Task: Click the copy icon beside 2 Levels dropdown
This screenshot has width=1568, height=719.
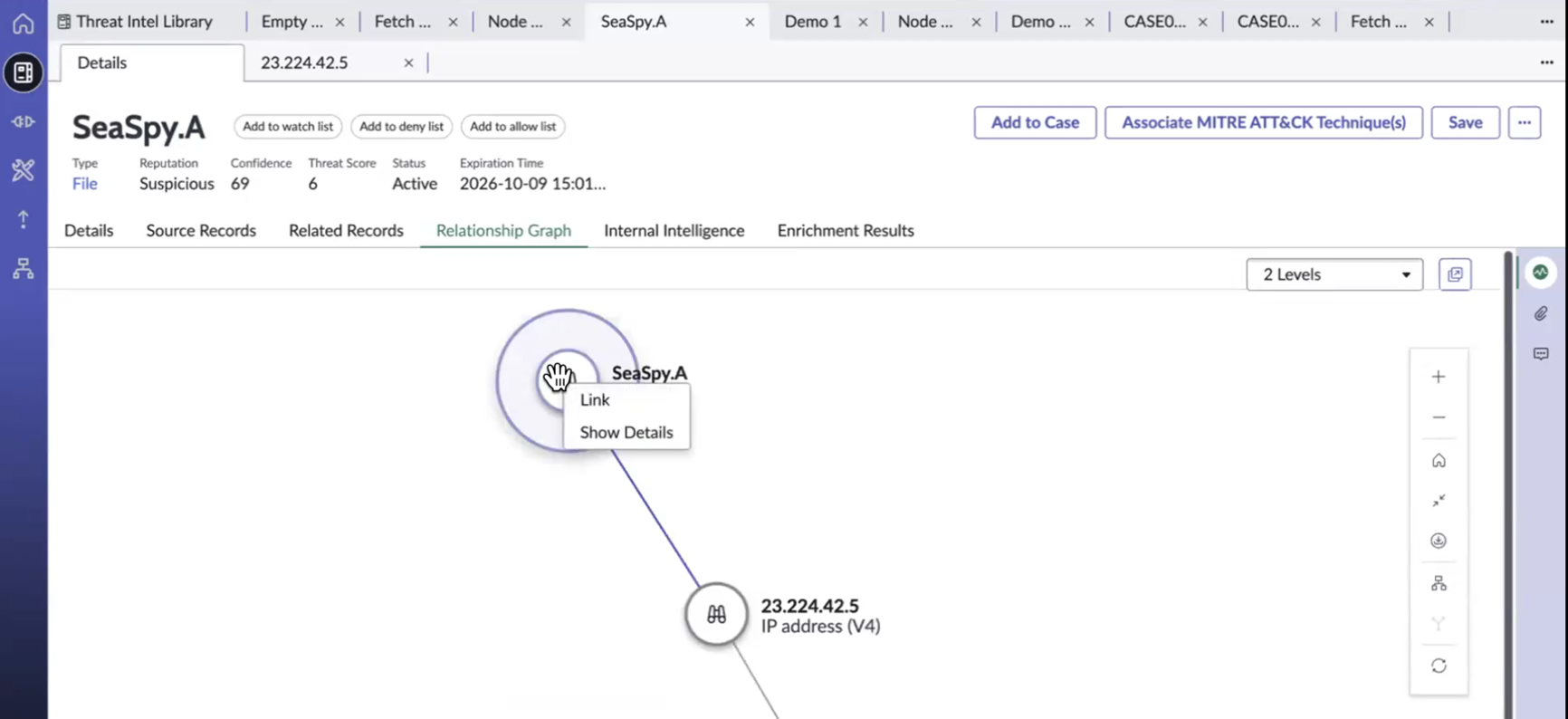Action: coord(1455,274)
